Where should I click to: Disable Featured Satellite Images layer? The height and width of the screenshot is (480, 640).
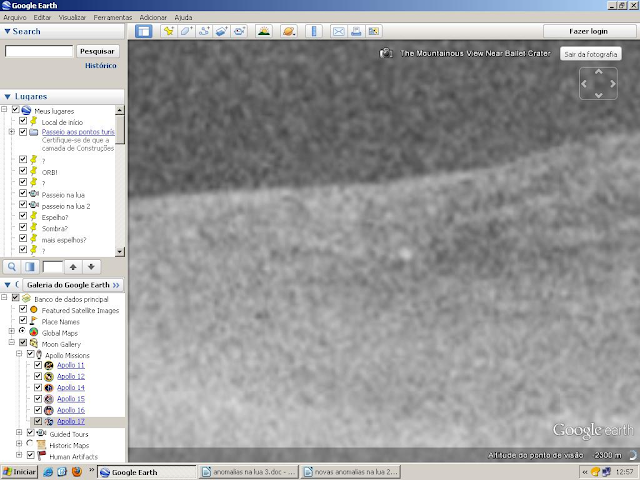point(23,309)
